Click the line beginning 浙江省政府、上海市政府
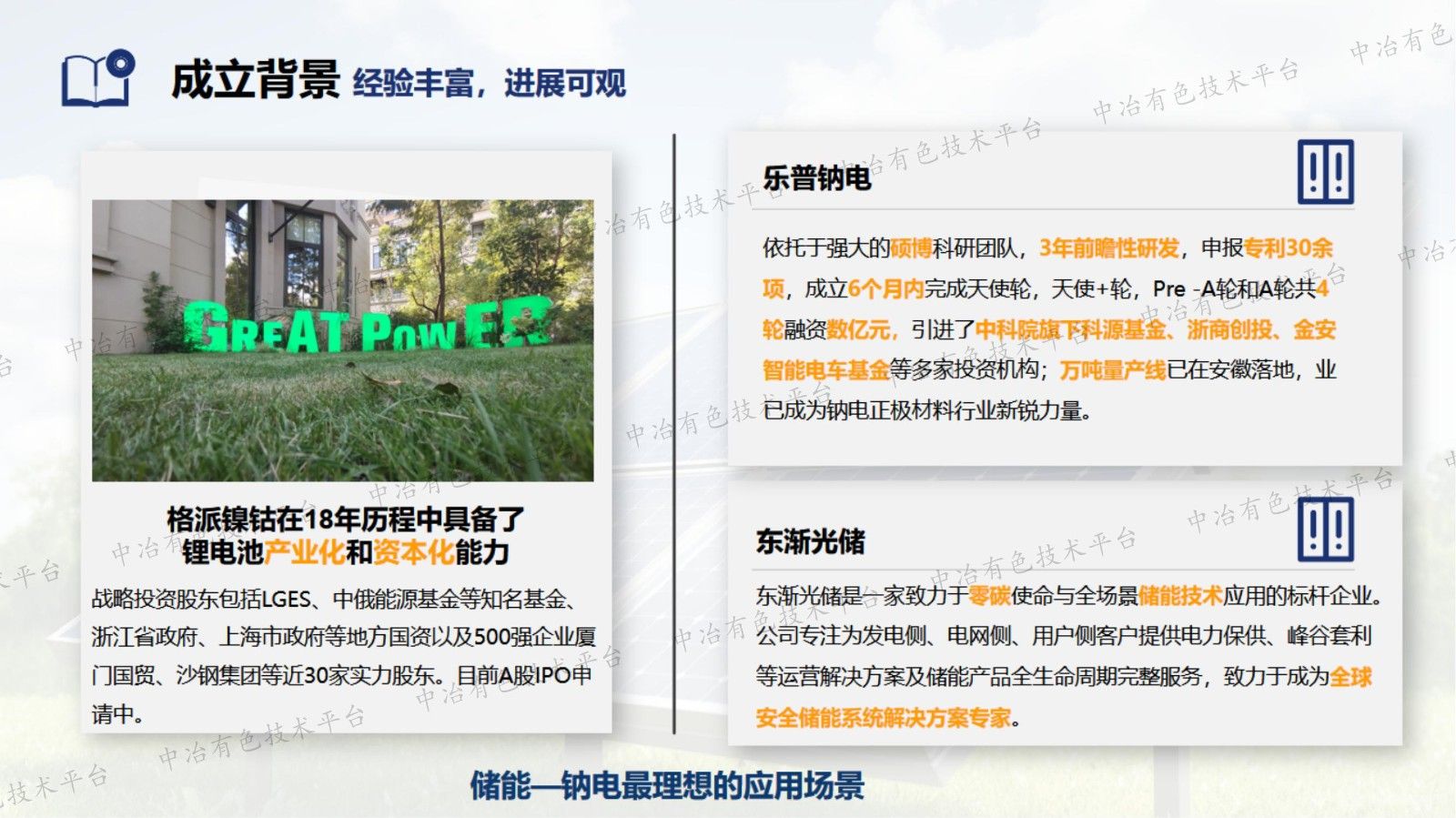Screen dimensions: 1456x818 [344, 637]
